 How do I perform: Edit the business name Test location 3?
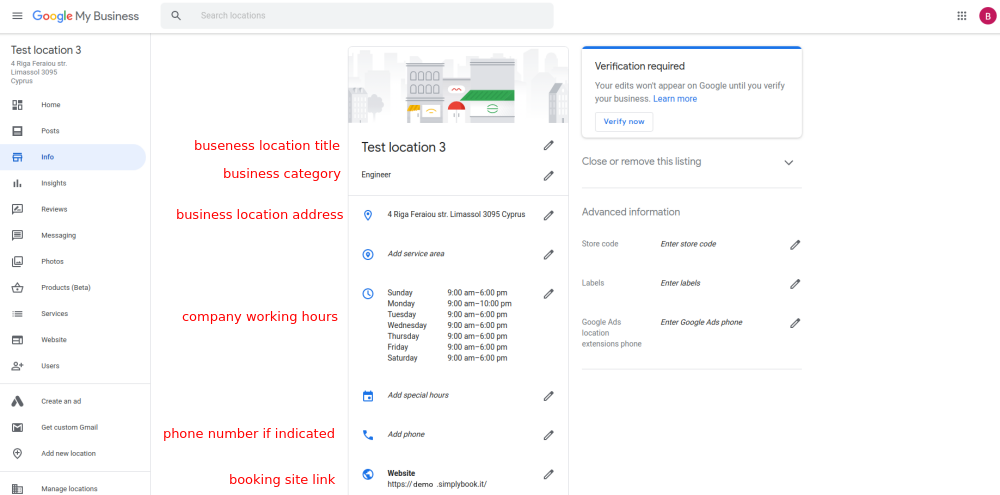pyautogui.click(x=548, y=146)
